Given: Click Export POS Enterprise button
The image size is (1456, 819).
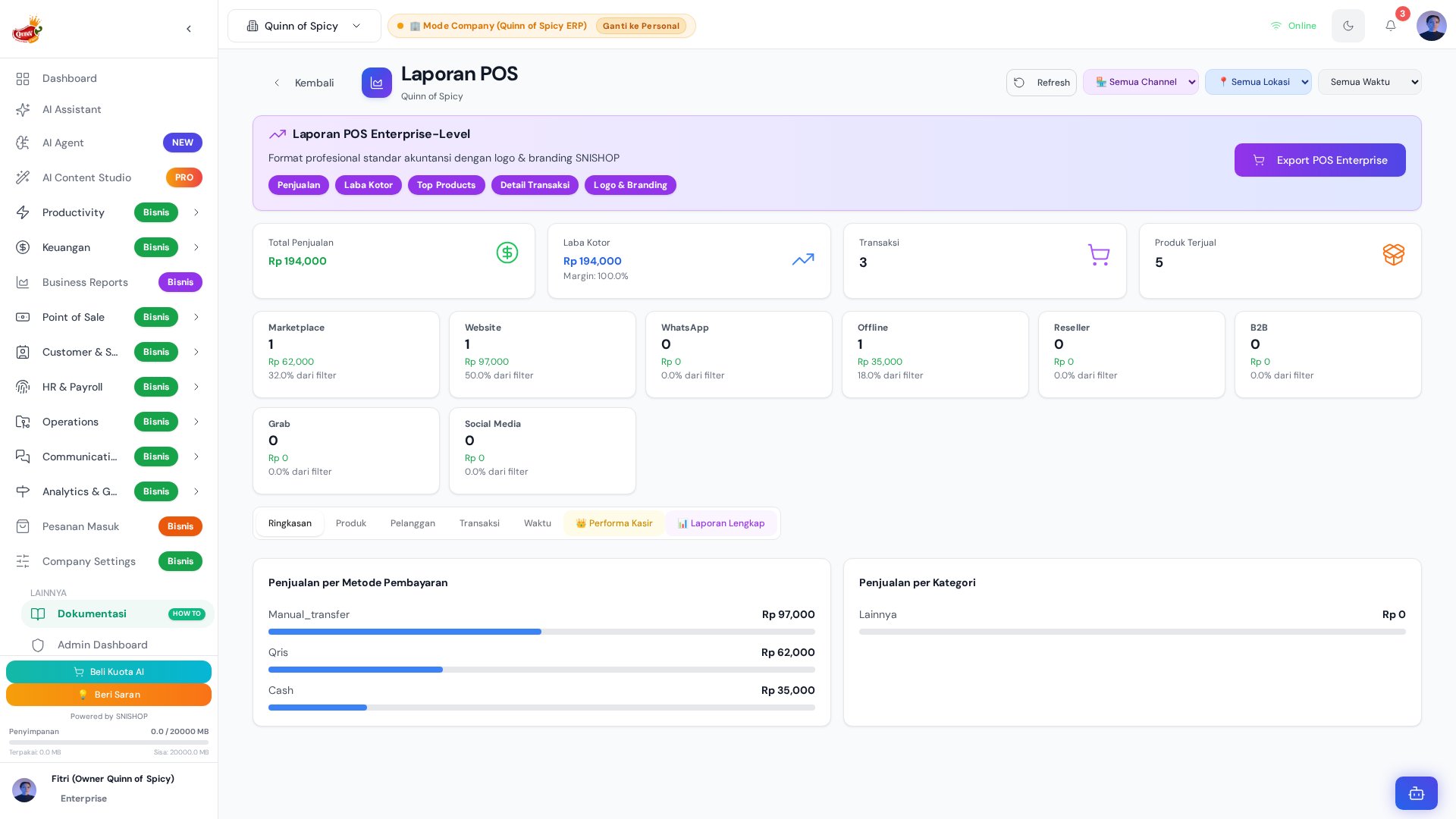Looking at the screenshot, I should 1319,160.
